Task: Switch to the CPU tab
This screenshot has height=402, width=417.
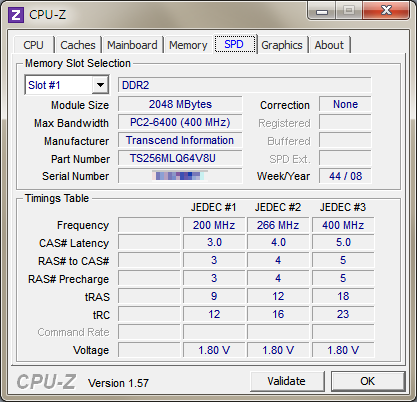Action: pyautogui.click(x=33, y=45)
